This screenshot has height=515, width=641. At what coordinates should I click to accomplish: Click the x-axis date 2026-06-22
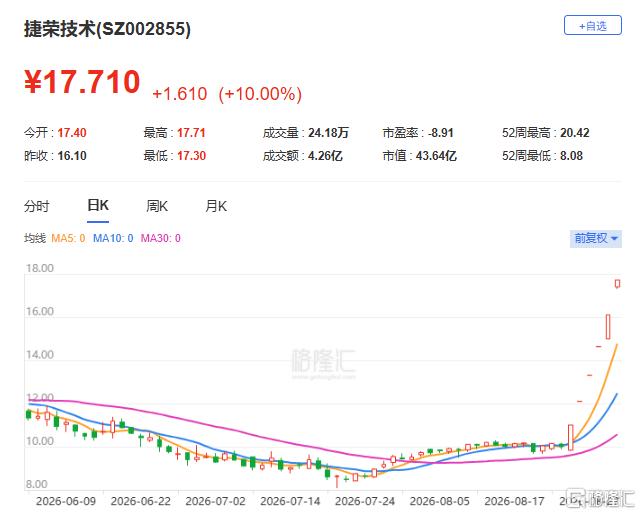point(141,501)
